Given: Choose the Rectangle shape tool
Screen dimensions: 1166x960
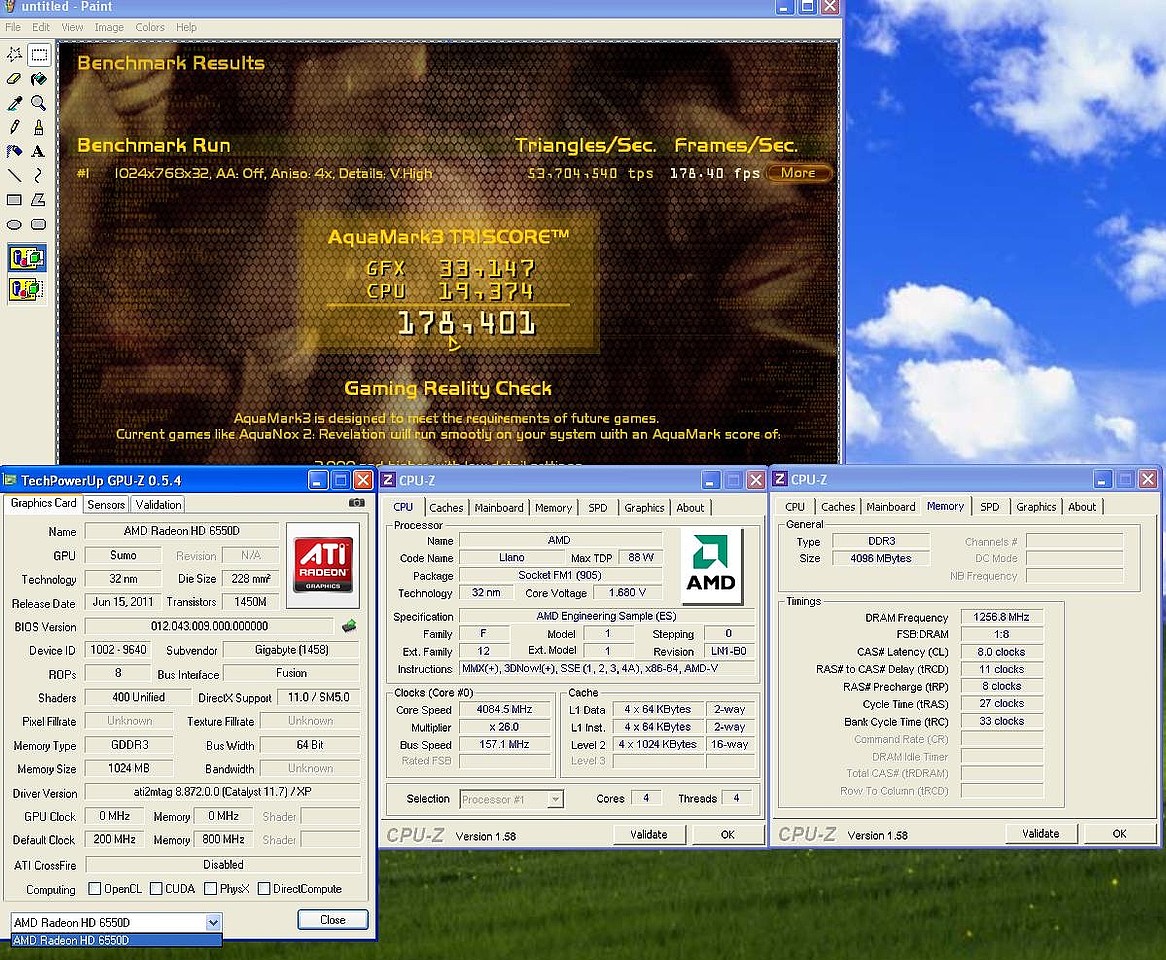Looking at the screenshot, I should tap(14, 199).
